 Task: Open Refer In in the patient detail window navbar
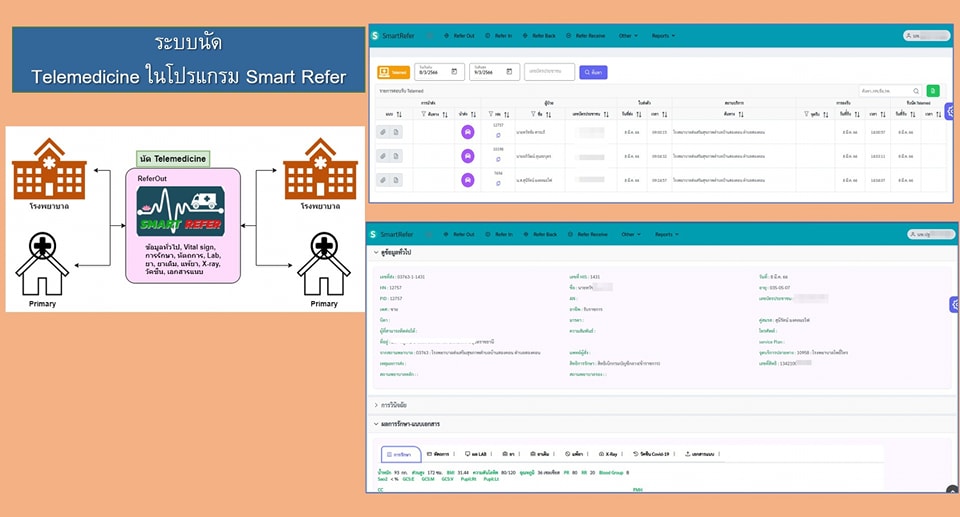coord(499,234)
